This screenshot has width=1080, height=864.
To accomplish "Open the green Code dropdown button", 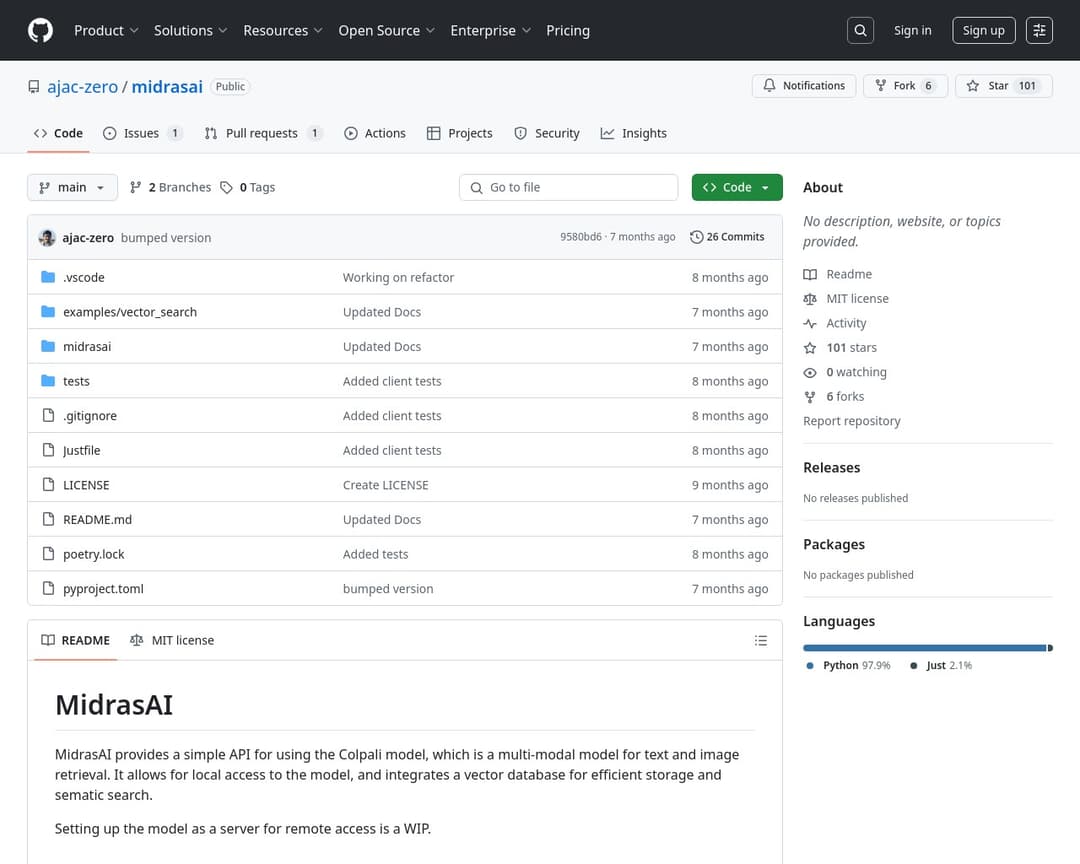I will point(737,187).
